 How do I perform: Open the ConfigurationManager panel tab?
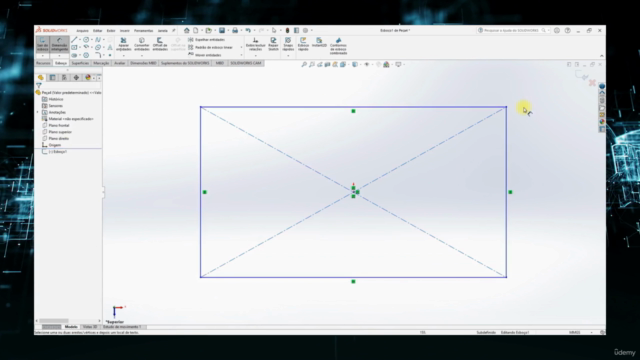click(64, 78)
